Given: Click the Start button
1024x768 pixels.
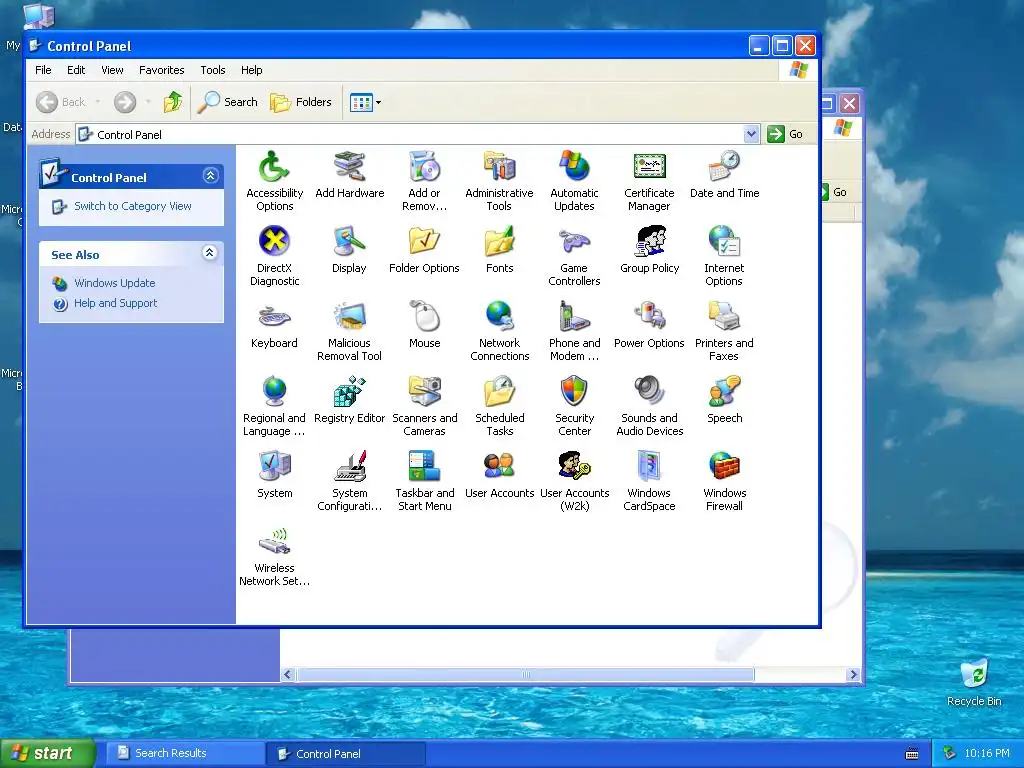Looking at the screenshot, I should point(47,753).
